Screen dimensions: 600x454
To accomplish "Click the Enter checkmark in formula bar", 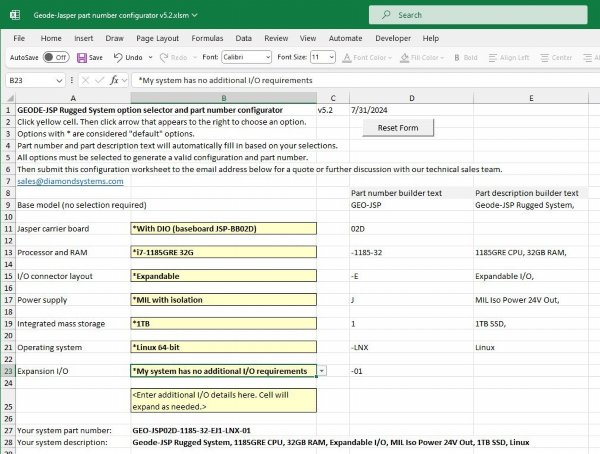I will [98, 80].
